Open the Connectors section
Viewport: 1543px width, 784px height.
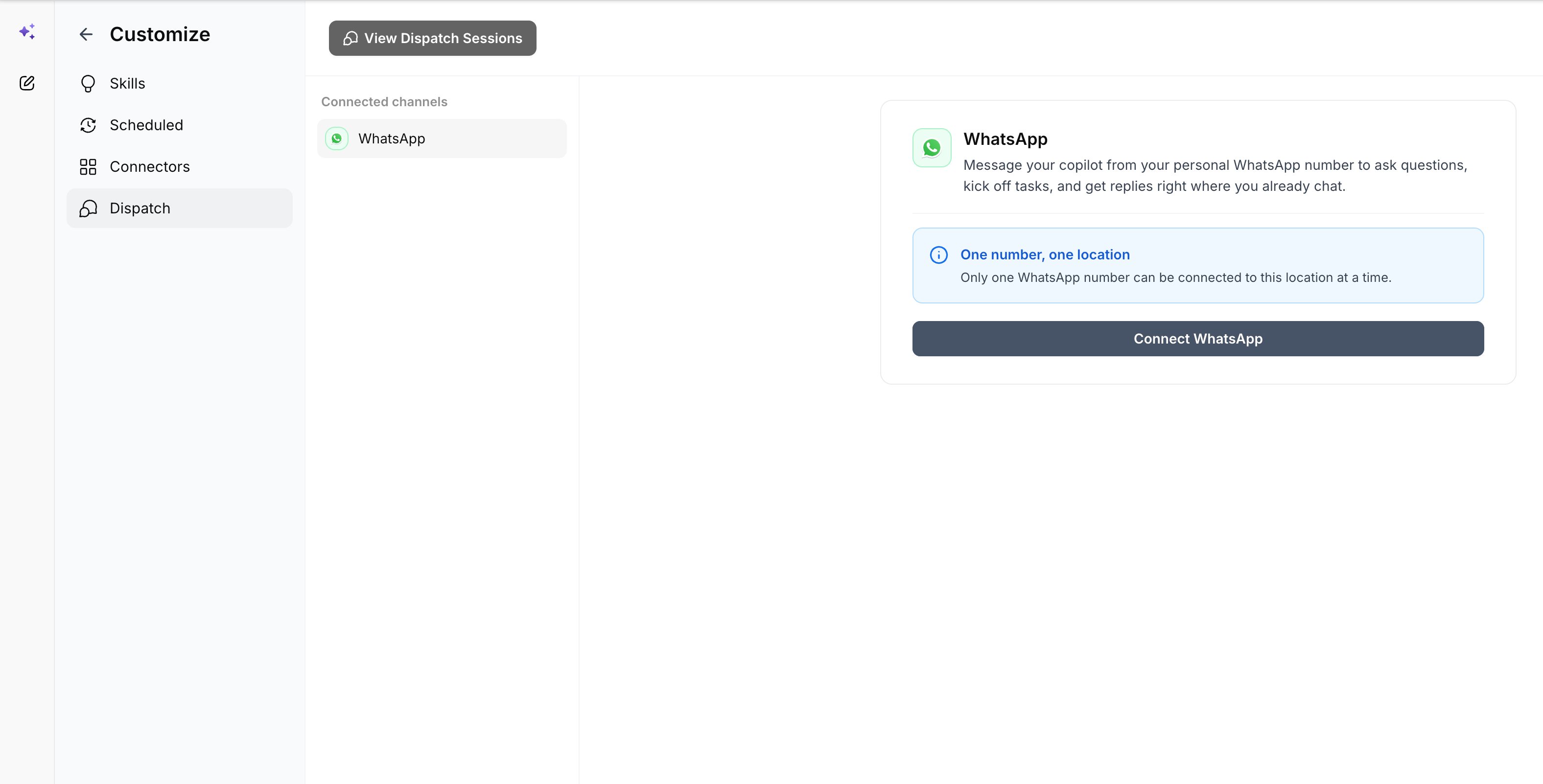click(x=179, y=166)
